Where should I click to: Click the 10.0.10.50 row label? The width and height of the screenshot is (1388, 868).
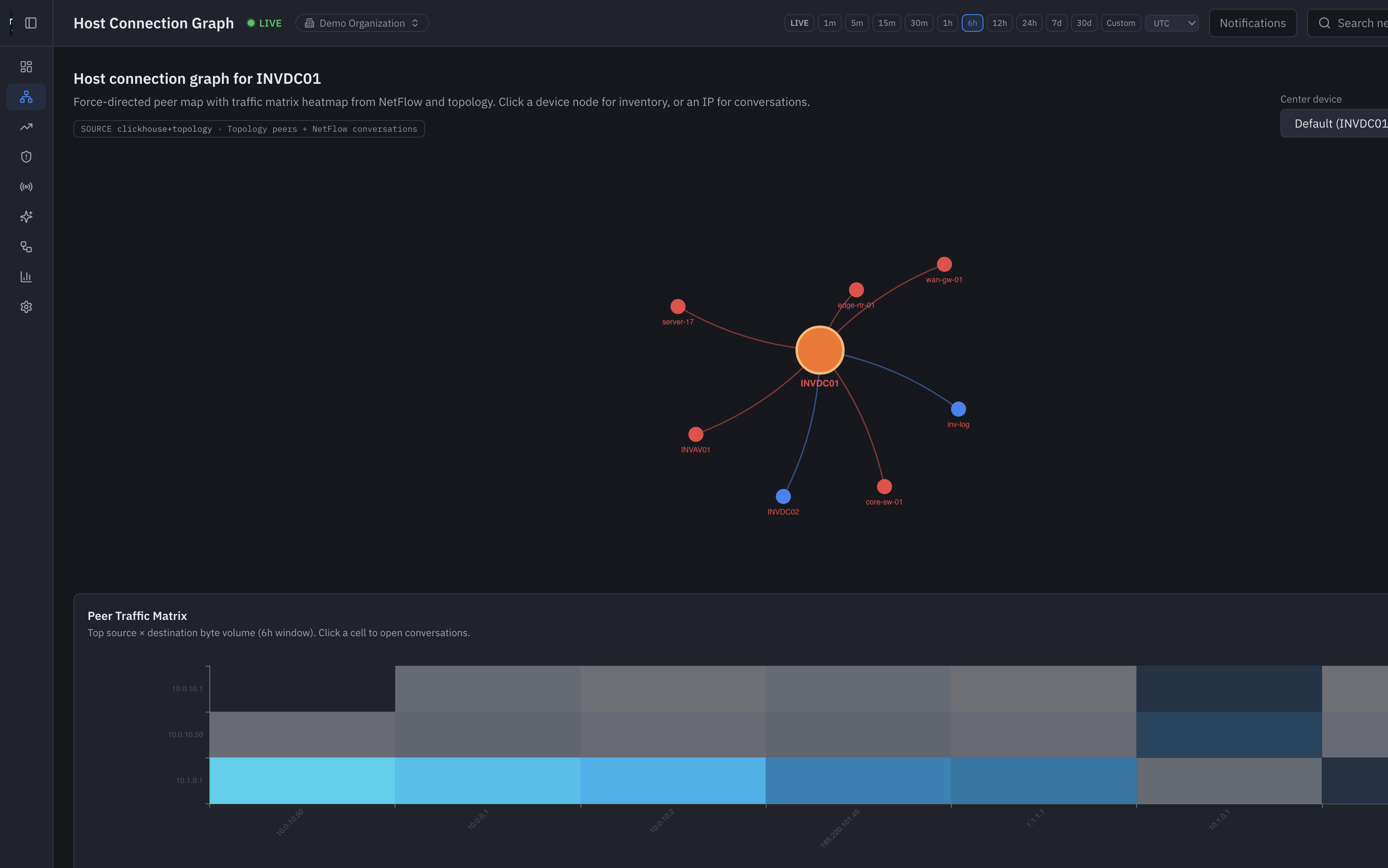coord(185,735)
